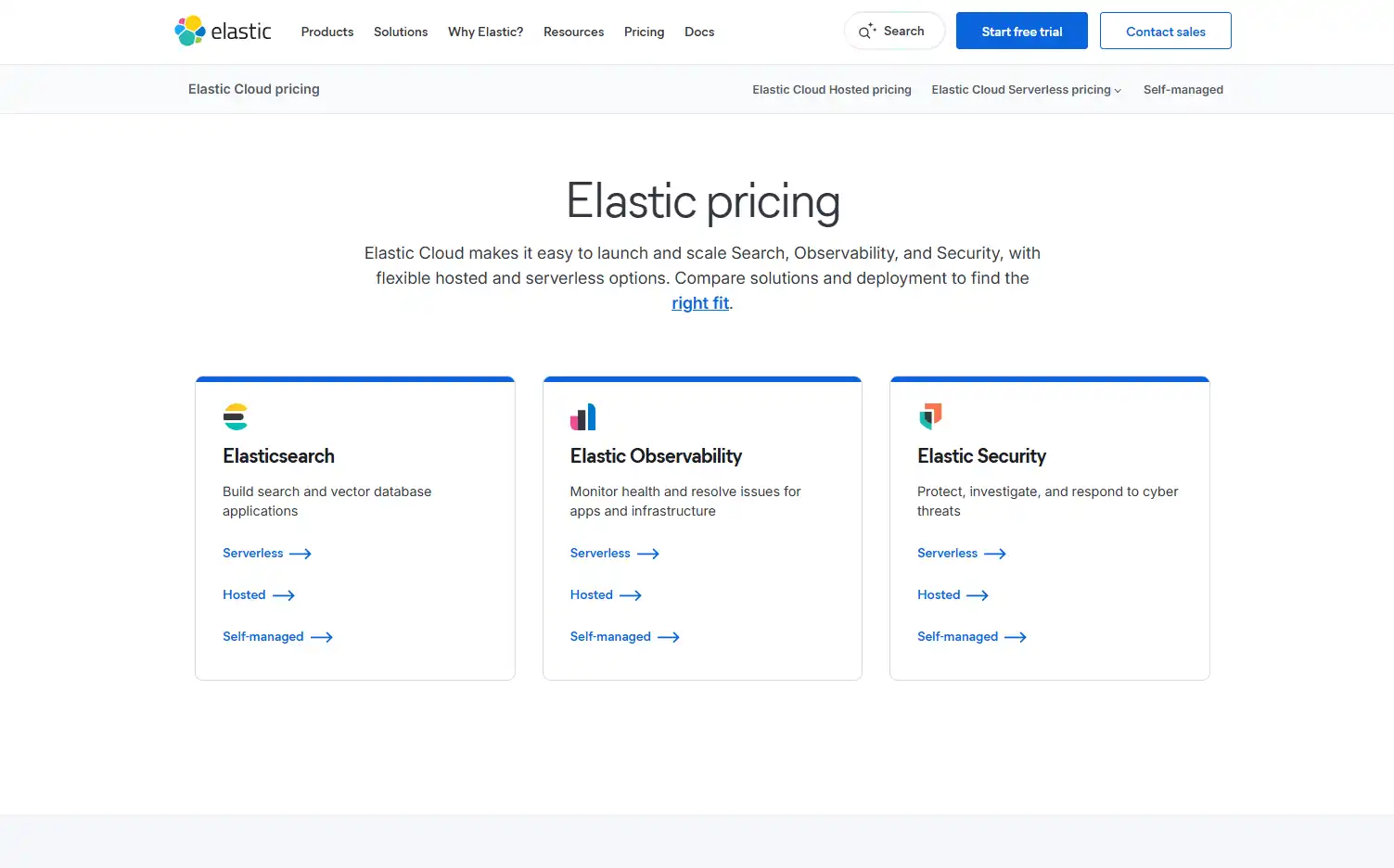
Task: Open Security Serverless link
Action: coord(962,554)
